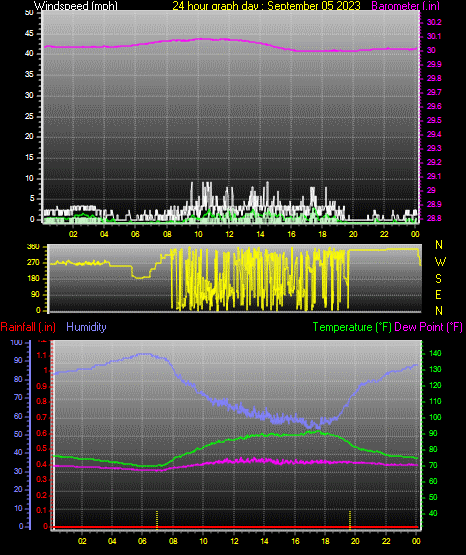Click the Windspeed (mph) axis title
466x555 pixels.
75,5
